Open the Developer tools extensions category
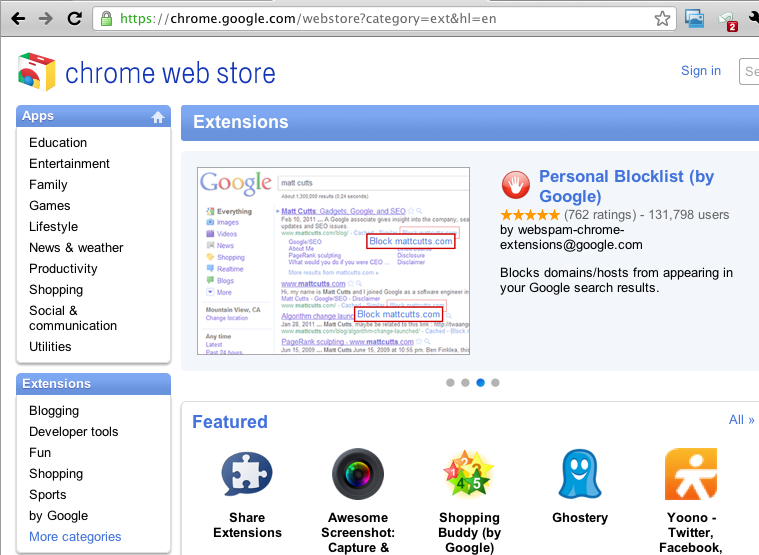This screenshot has height=555, width=759. point(73,432)
